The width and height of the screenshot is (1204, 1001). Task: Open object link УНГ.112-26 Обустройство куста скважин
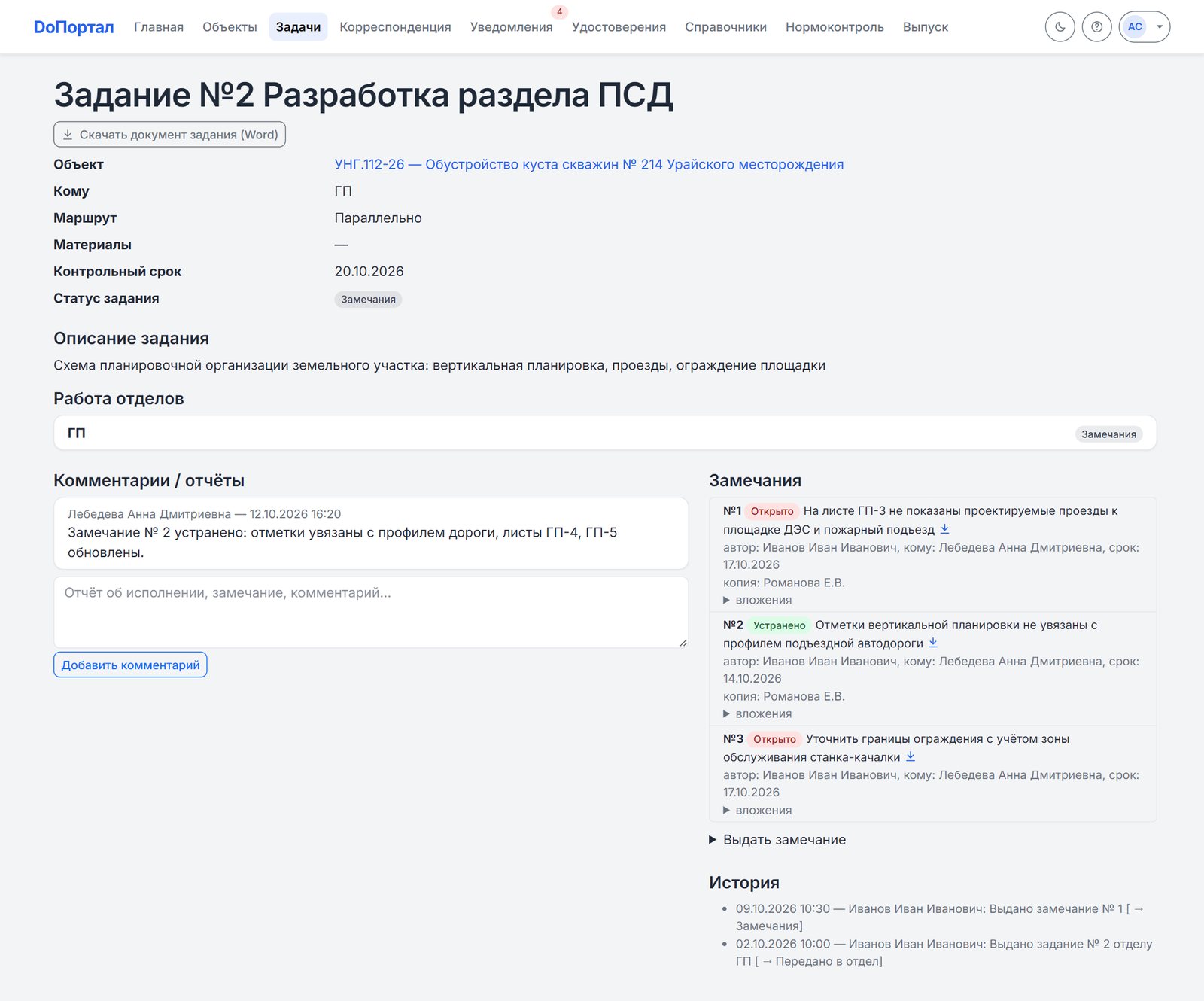[x=589, y=164]
